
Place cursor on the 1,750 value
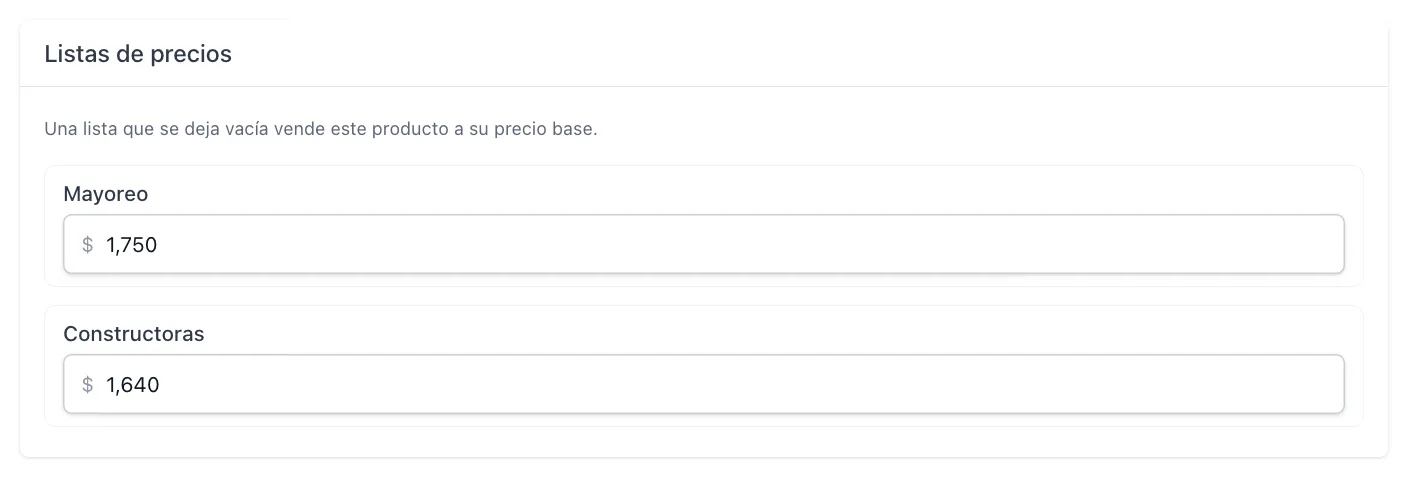[x=132, y=245]
